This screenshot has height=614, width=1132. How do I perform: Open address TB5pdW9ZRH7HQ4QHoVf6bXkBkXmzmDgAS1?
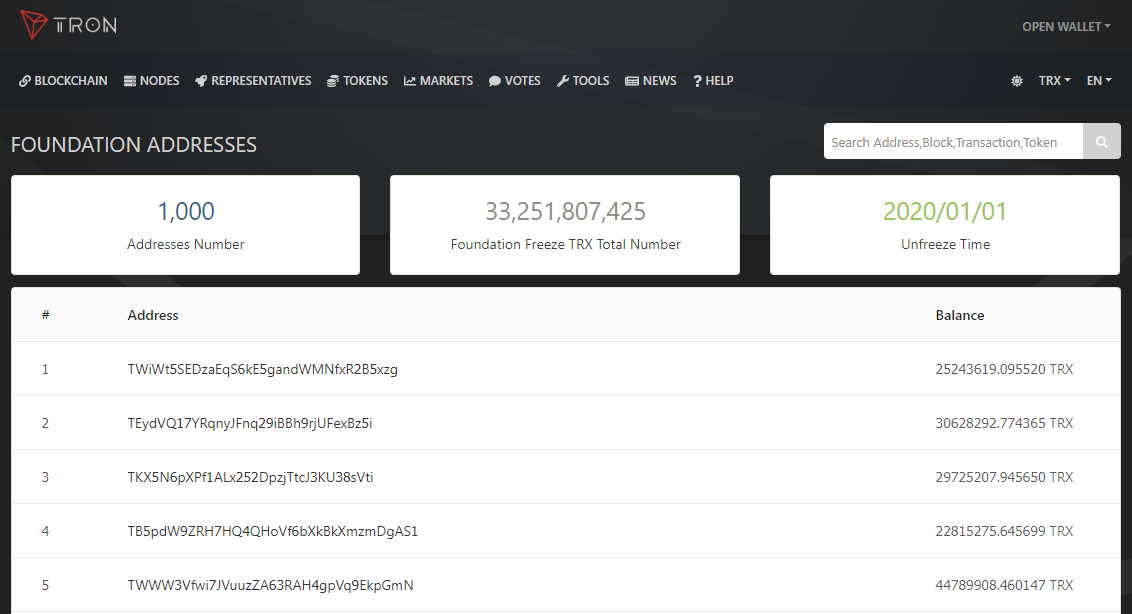273,532
